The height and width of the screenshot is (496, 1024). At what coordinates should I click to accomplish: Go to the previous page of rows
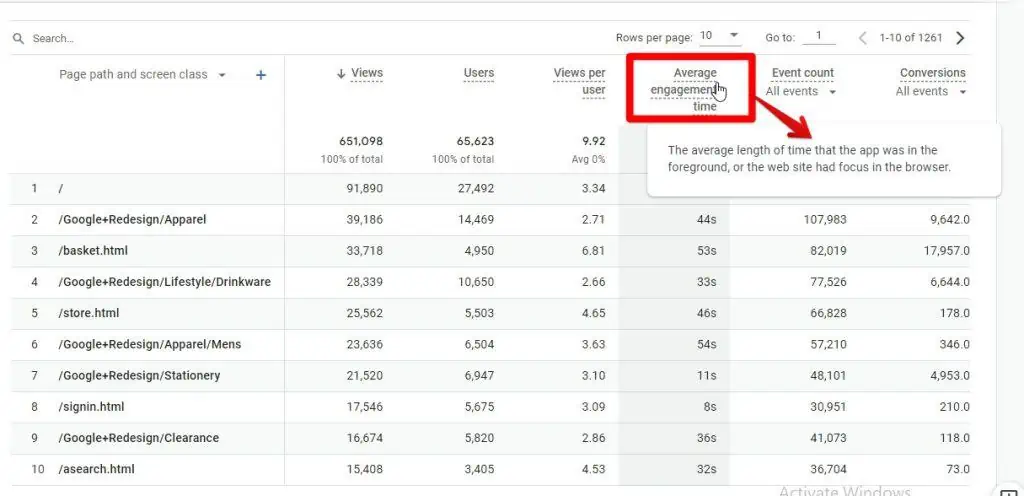point(862,38)
